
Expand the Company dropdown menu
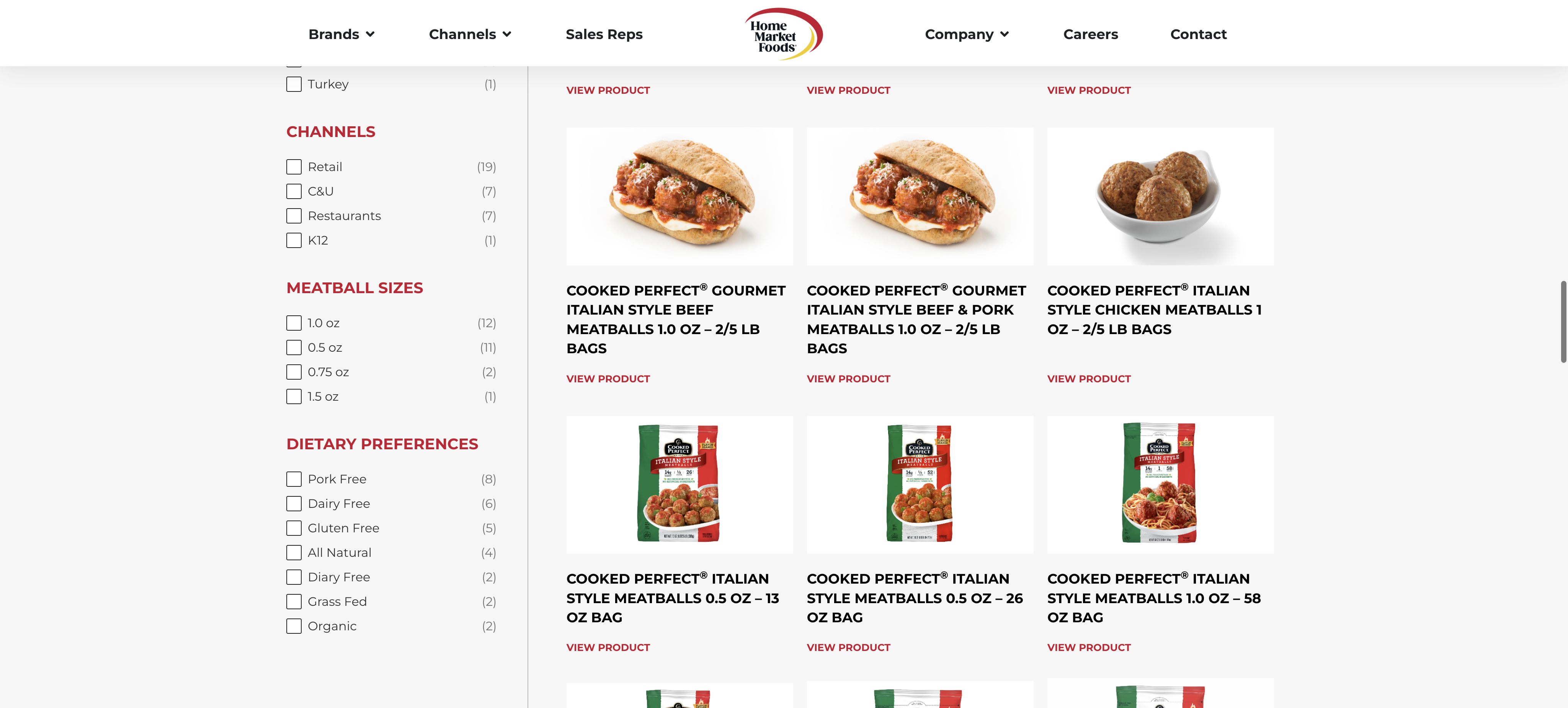point(967,34)
